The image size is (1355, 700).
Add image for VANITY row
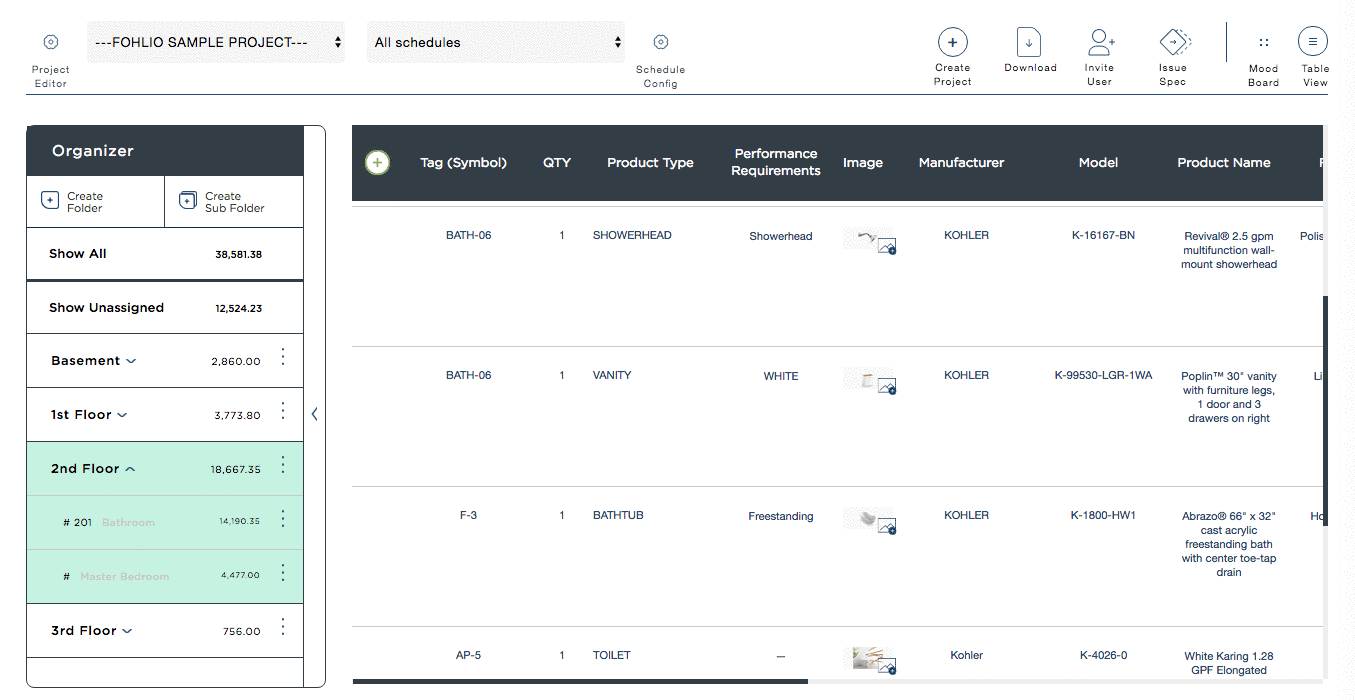point(887,386)
